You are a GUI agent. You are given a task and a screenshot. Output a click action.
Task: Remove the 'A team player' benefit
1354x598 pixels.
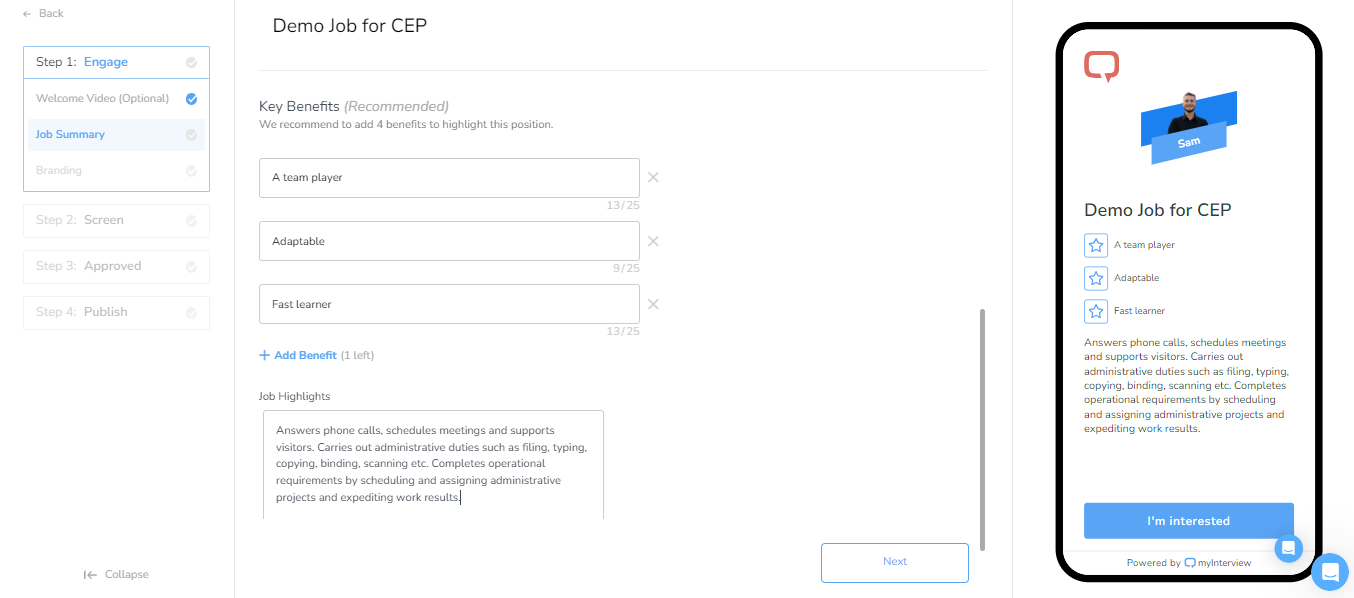(653, 177)
